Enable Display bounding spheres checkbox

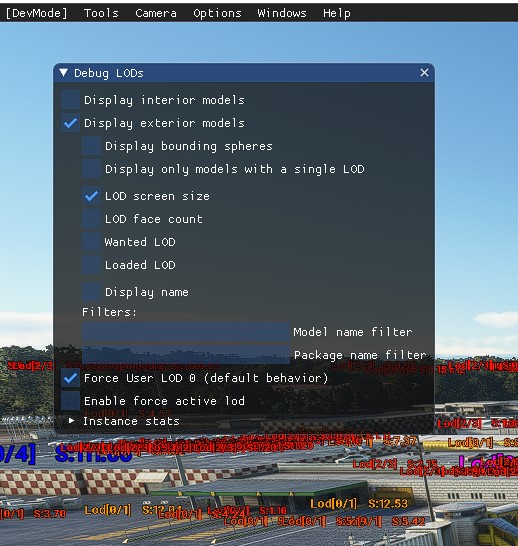pos(92,146)
